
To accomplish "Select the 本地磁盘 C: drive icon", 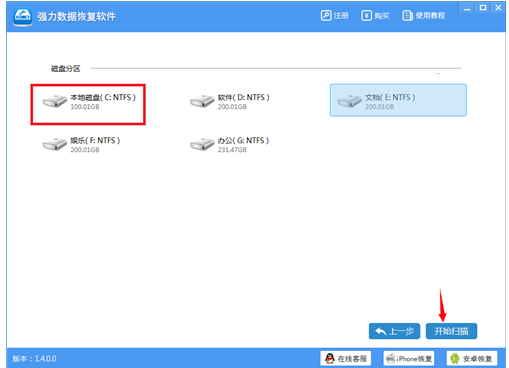I will [x=55, y=101].
